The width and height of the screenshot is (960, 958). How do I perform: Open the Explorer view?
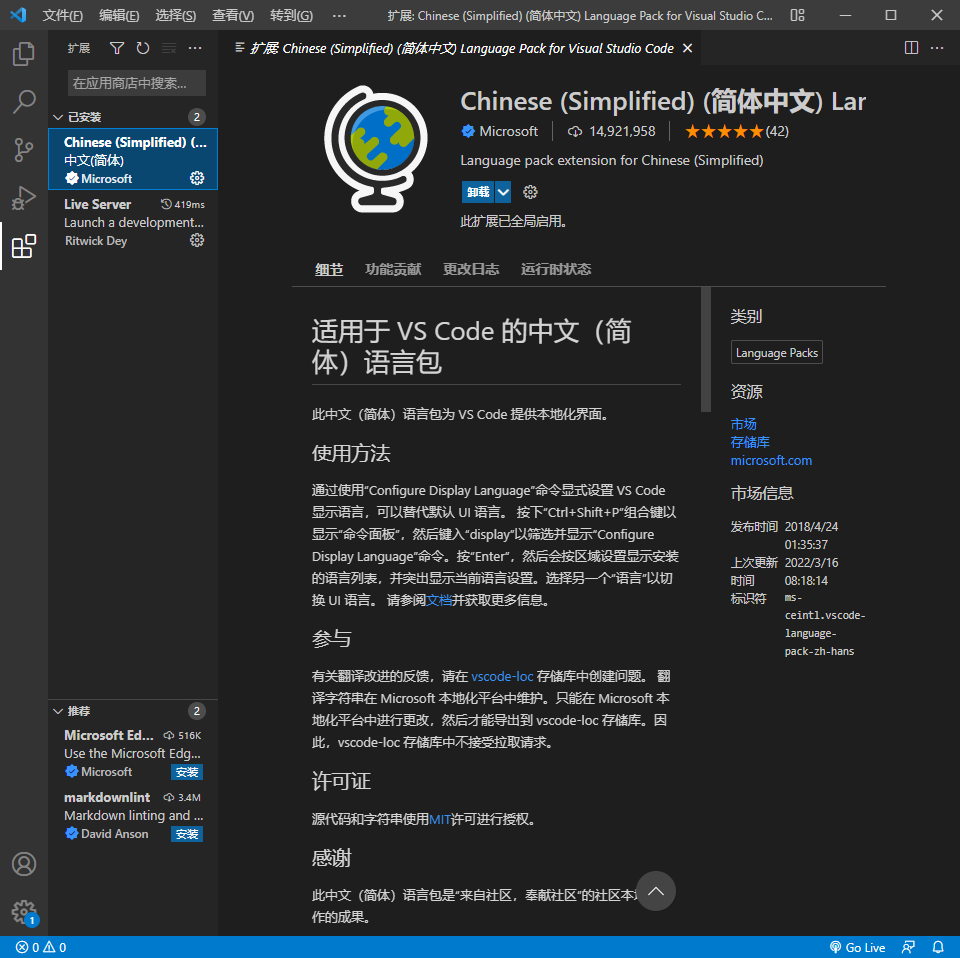pos(24,54)
